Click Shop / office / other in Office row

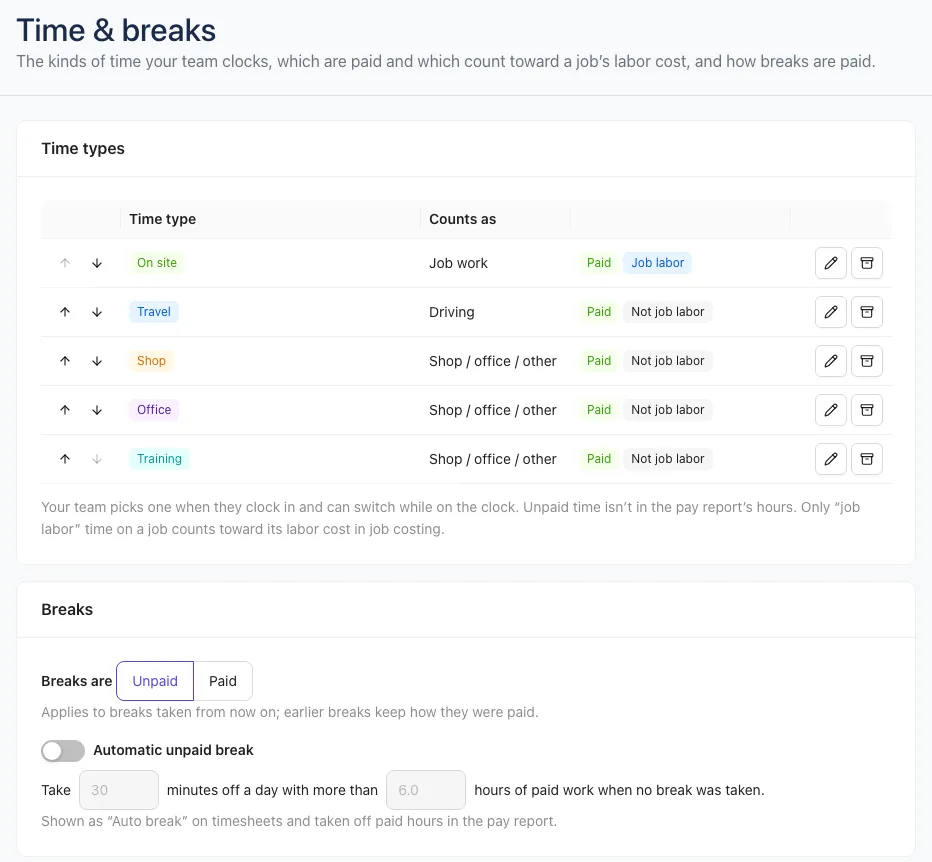coord(493,411)
